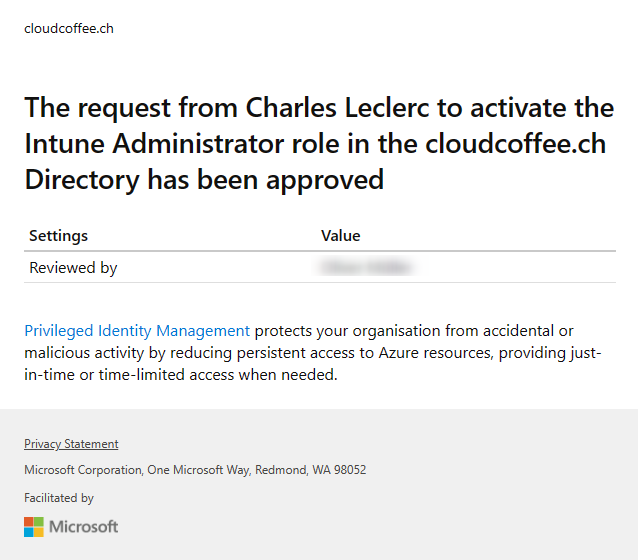Click the Microsoft wordmark in footer
The height and width of the screenshot is (560, 638).
point(83,527)
